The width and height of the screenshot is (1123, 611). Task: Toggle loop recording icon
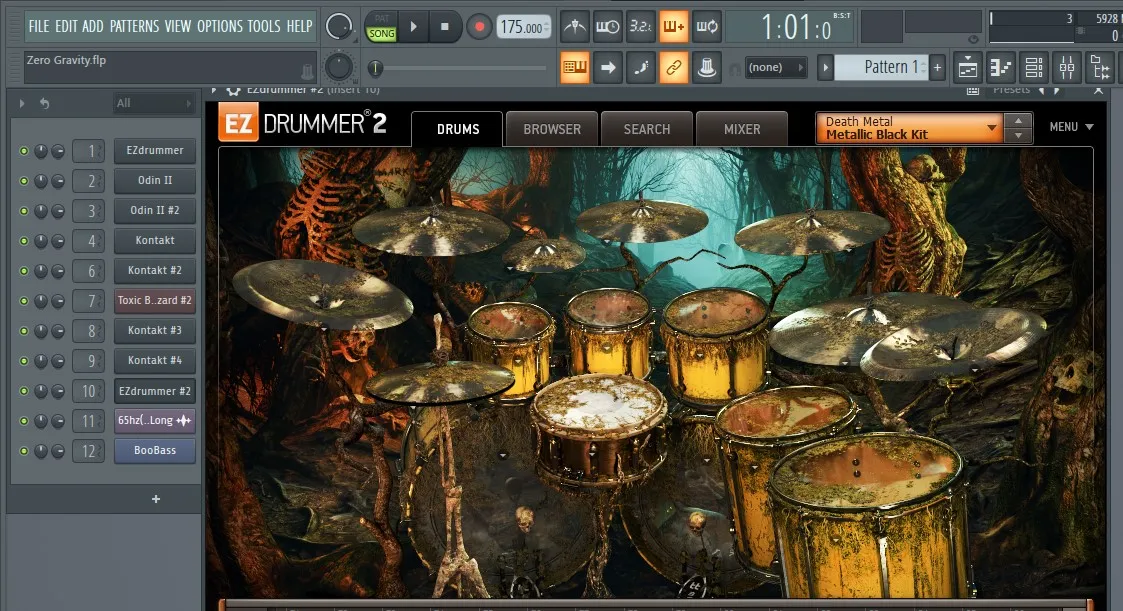[x=707, y=27]
